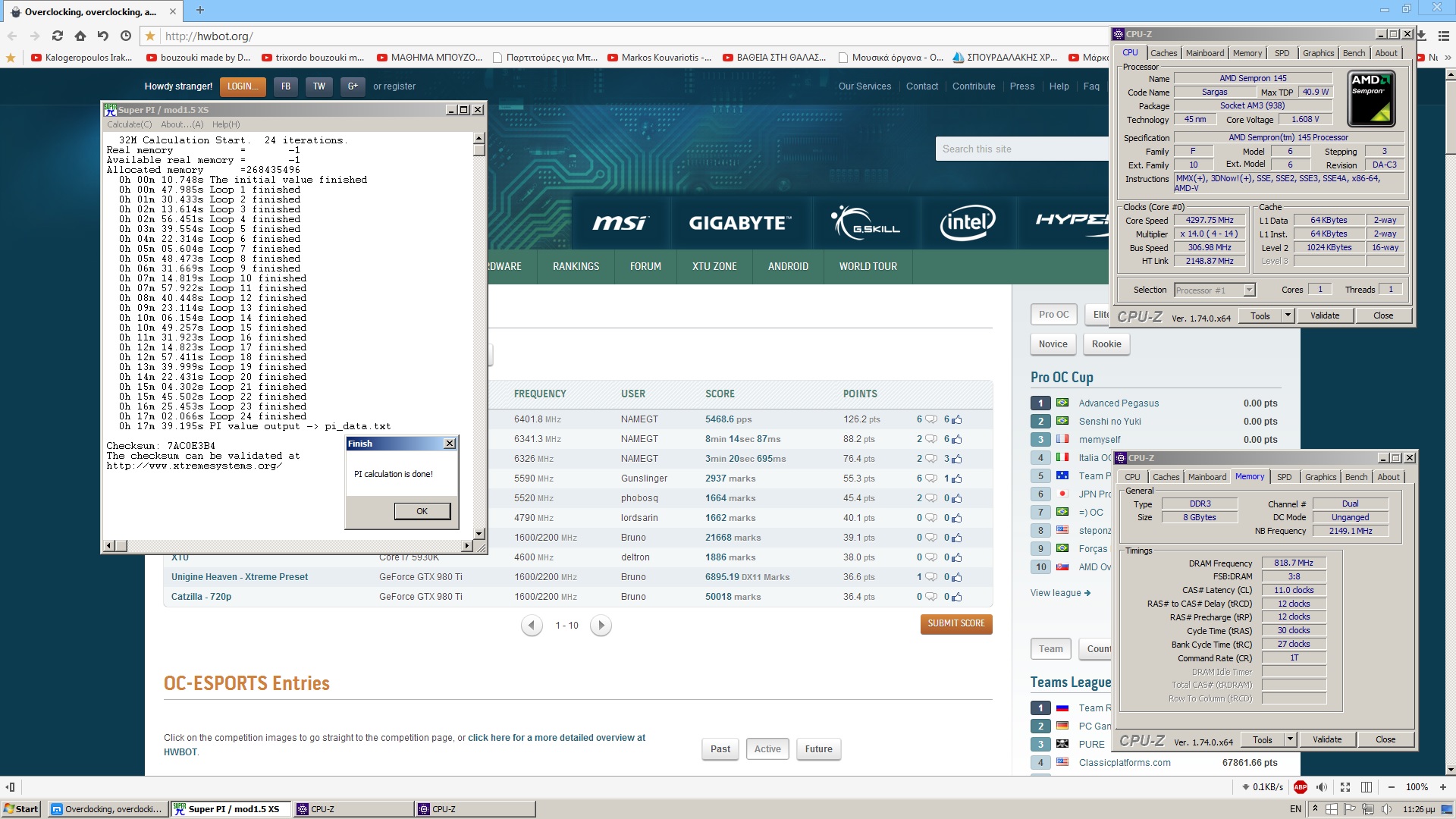The height and width of the screenshot is (819, 1456).
Task: Open browser downloads arrow icon
Action: point(1421,36)
